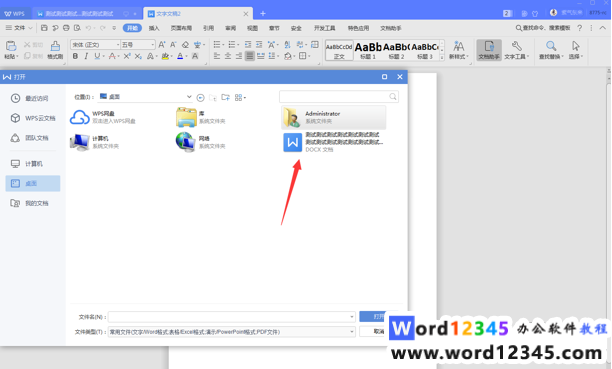The width and height of the screenshot is (612, 369).
Task: Switch to the Insert ribbon tab
Action: [154, 28]
